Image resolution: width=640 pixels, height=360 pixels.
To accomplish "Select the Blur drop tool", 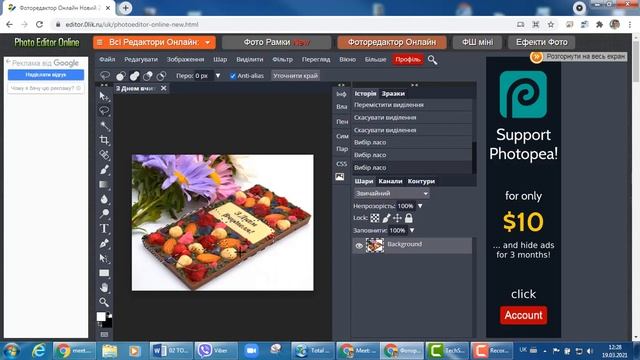I will 104,199.
